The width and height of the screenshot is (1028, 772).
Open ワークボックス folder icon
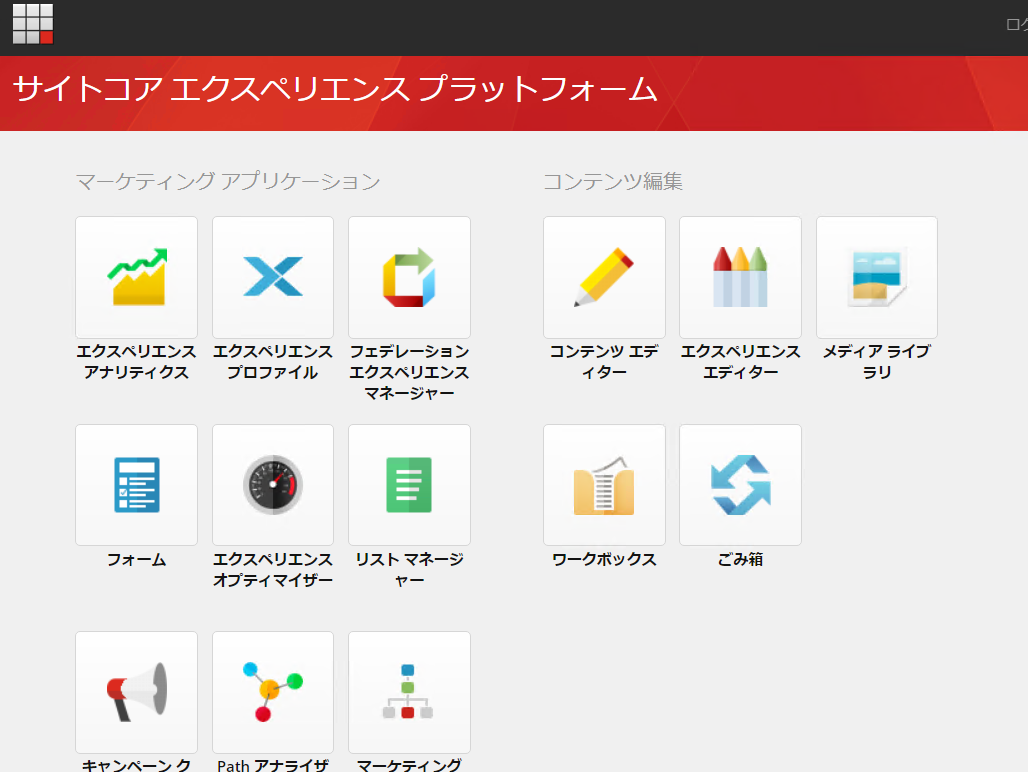point(604,485)
